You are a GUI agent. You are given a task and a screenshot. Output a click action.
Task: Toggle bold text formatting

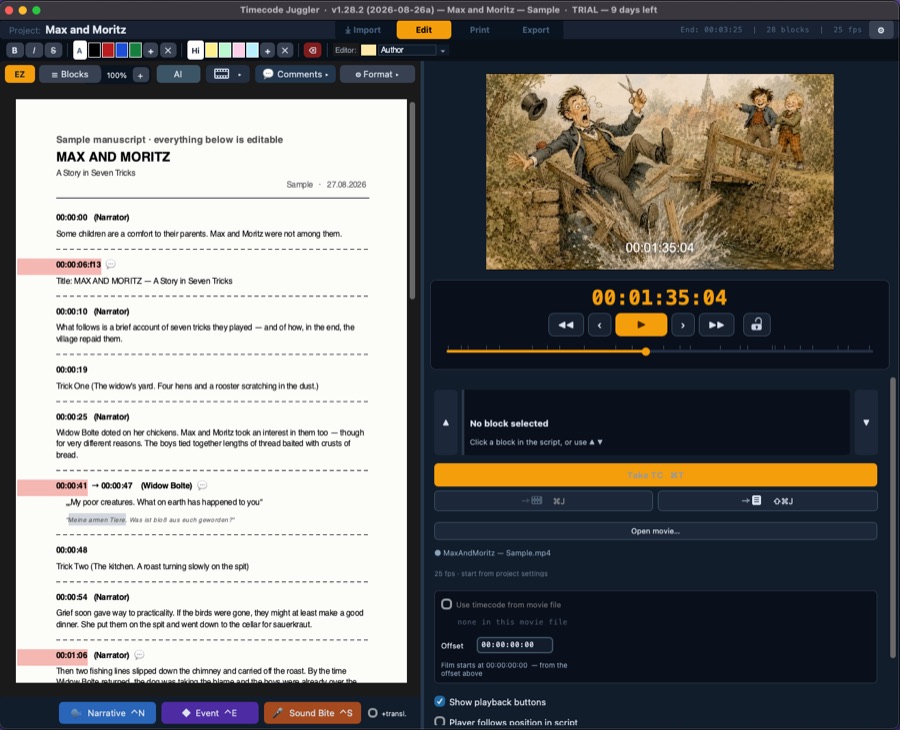tap(14, 51)
